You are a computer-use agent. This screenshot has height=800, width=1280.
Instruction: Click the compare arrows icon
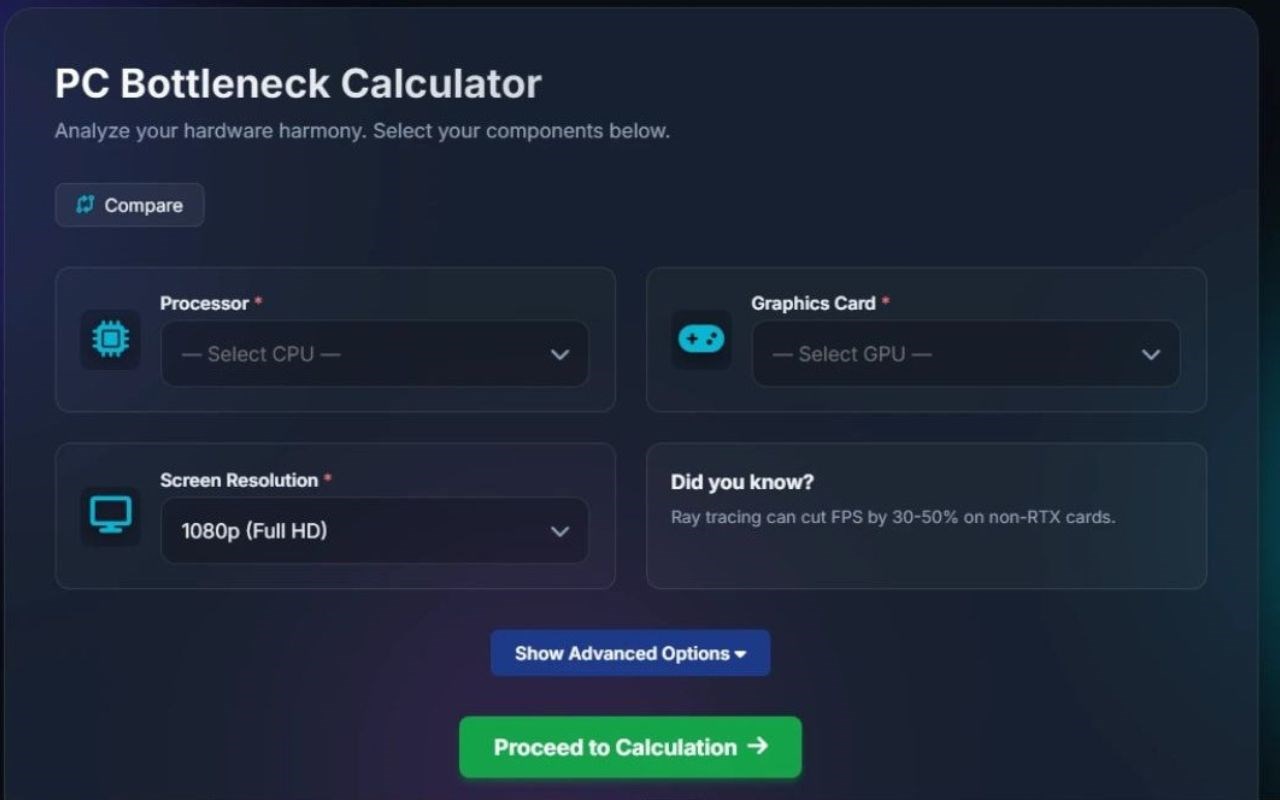point(85,205)
